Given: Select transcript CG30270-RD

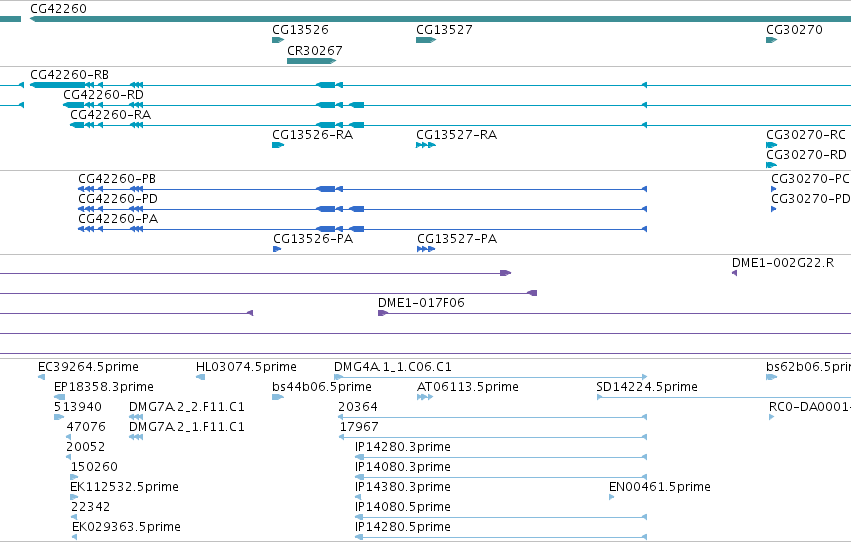Looking at the screenshot, I should (772, 165).
